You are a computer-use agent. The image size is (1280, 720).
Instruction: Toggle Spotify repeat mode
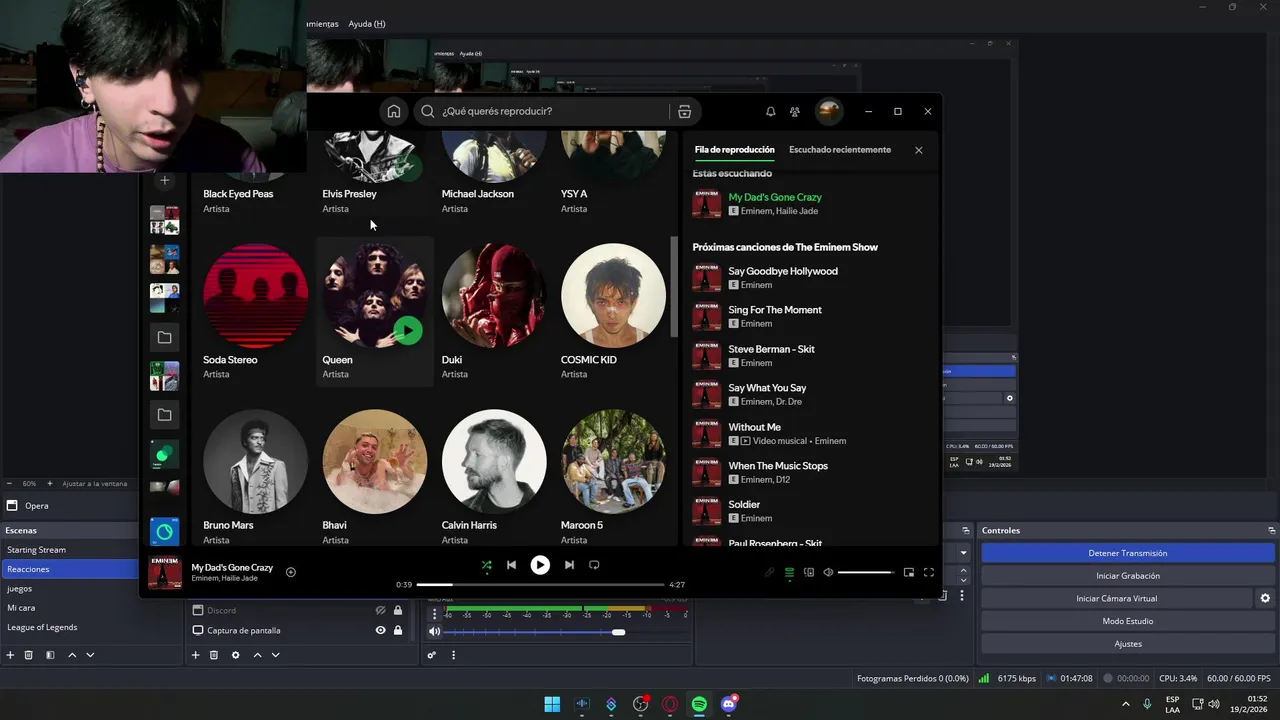pos(594,565)
